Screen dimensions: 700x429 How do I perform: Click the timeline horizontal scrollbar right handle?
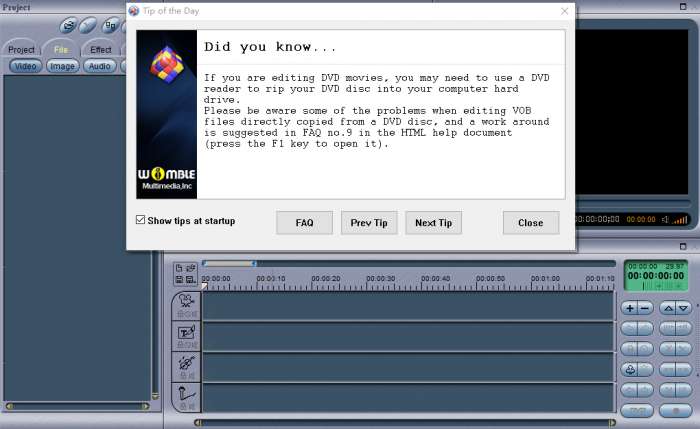(612, 422)
